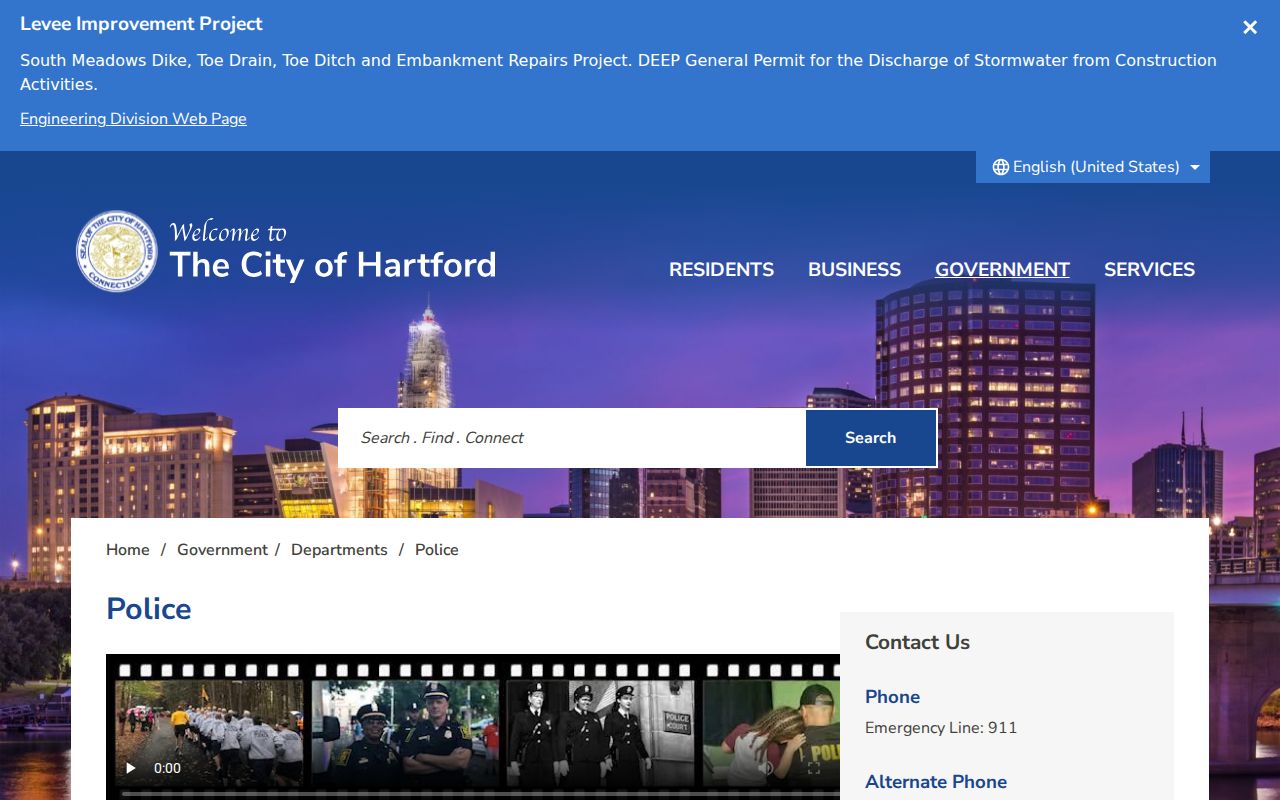Screen dimensions: 1280x800
Task: Click the 'Levee Improvement Project' banner title
Action: point(141,24)
